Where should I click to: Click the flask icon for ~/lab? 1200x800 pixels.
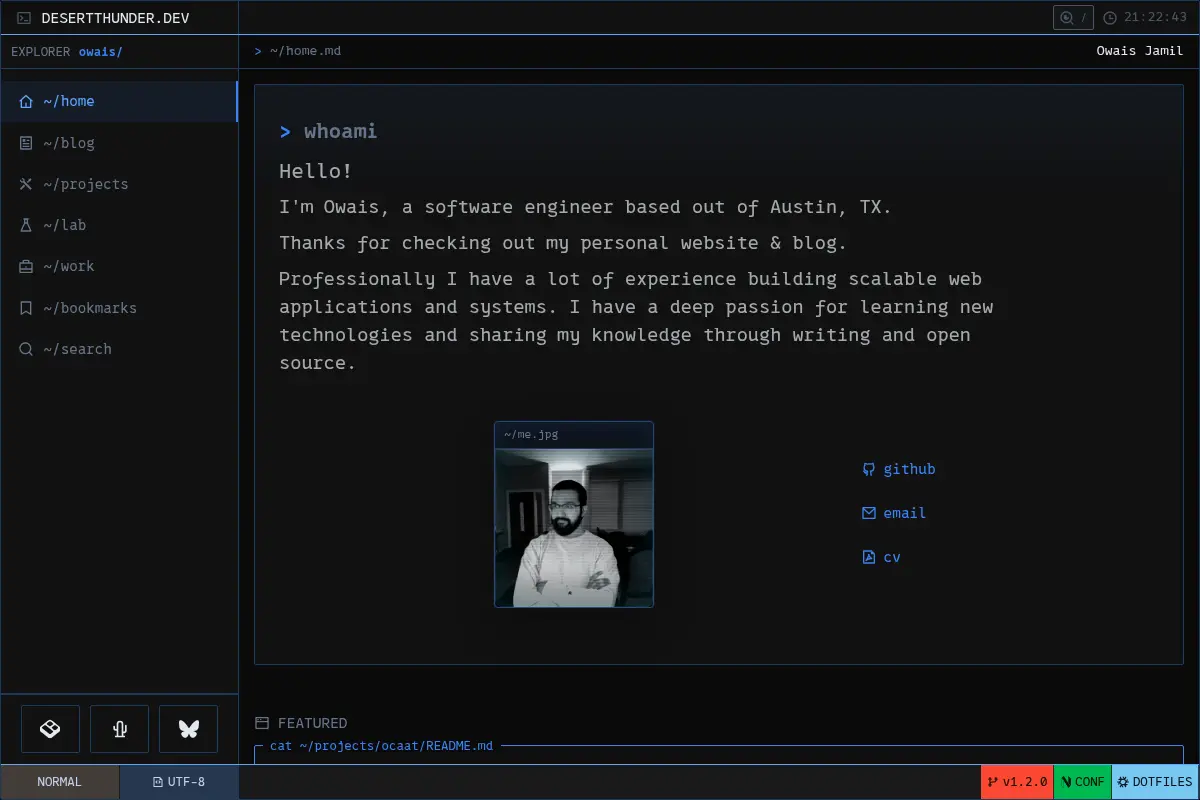pyautogui.click(x=26, y=225)
